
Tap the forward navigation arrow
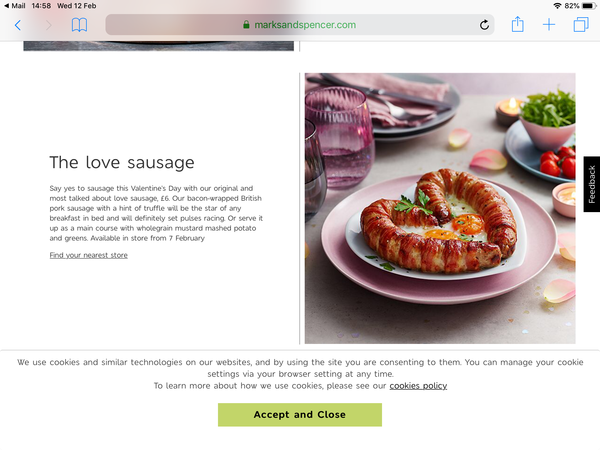(48, 25)
